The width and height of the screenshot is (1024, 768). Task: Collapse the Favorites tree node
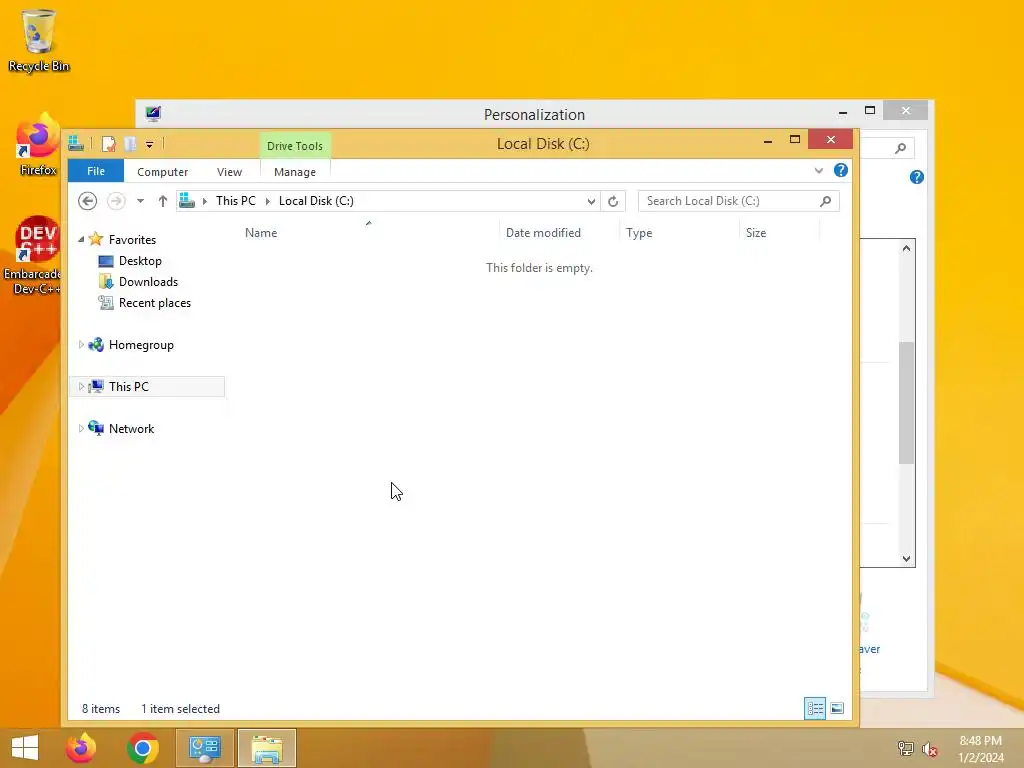pyautogui.click(x=81, y=240)
